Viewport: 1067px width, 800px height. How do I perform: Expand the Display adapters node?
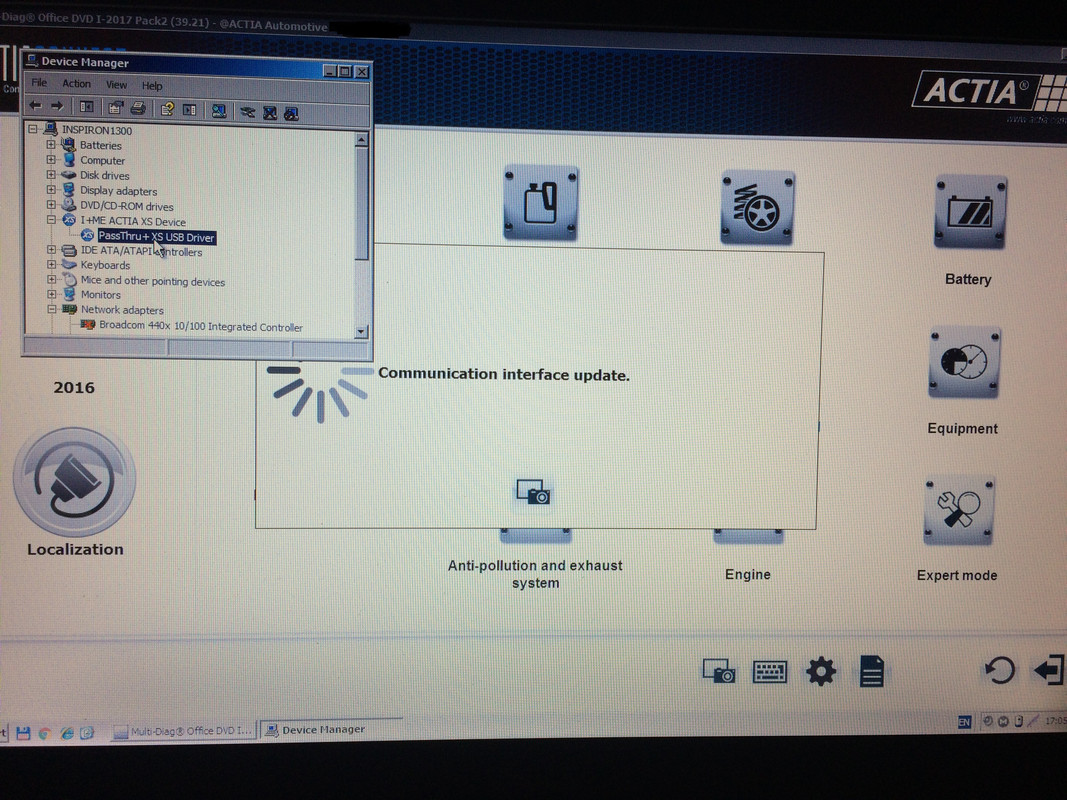click(51, 189)
